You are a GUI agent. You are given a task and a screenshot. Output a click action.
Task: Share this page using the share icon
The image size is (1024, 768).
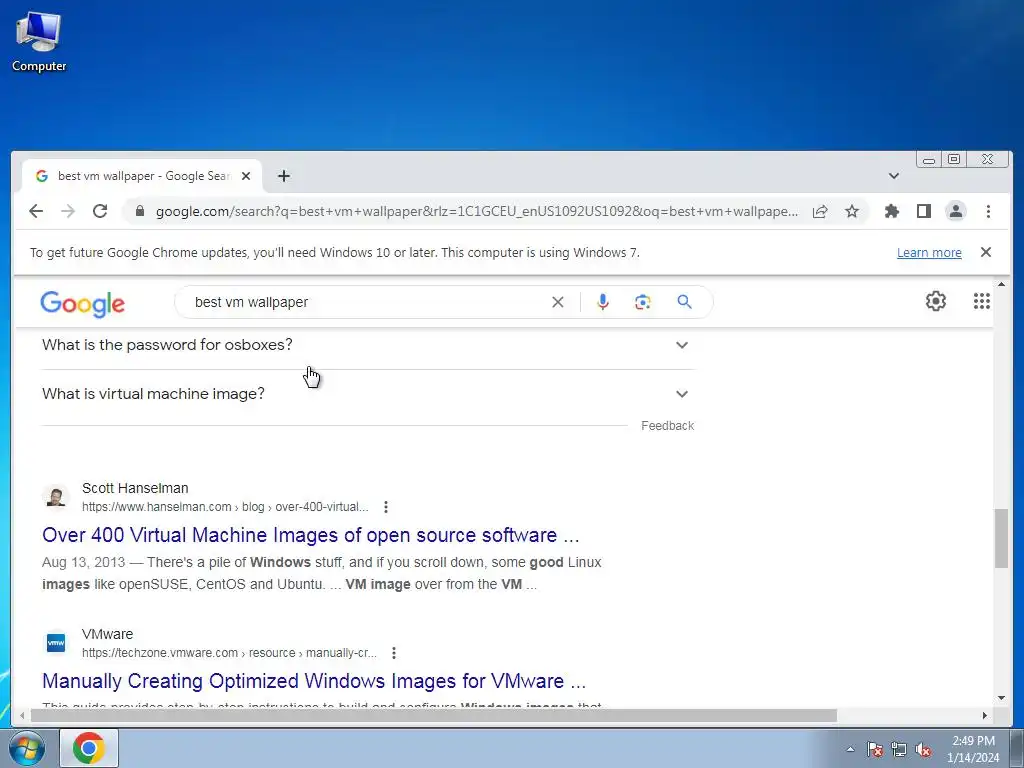pos(820,211)
